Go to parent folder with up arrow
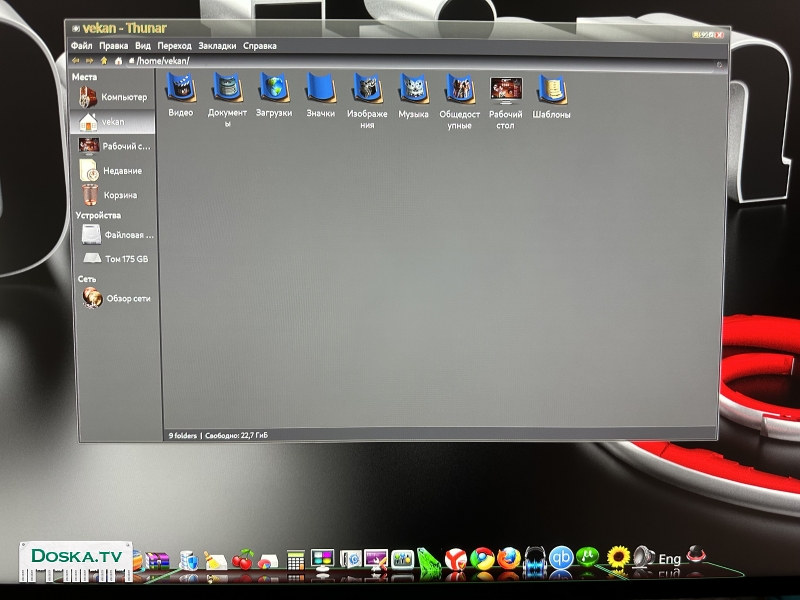Image resolution: width=800 pixels, height=600 pixels. (x=104, y=61)
